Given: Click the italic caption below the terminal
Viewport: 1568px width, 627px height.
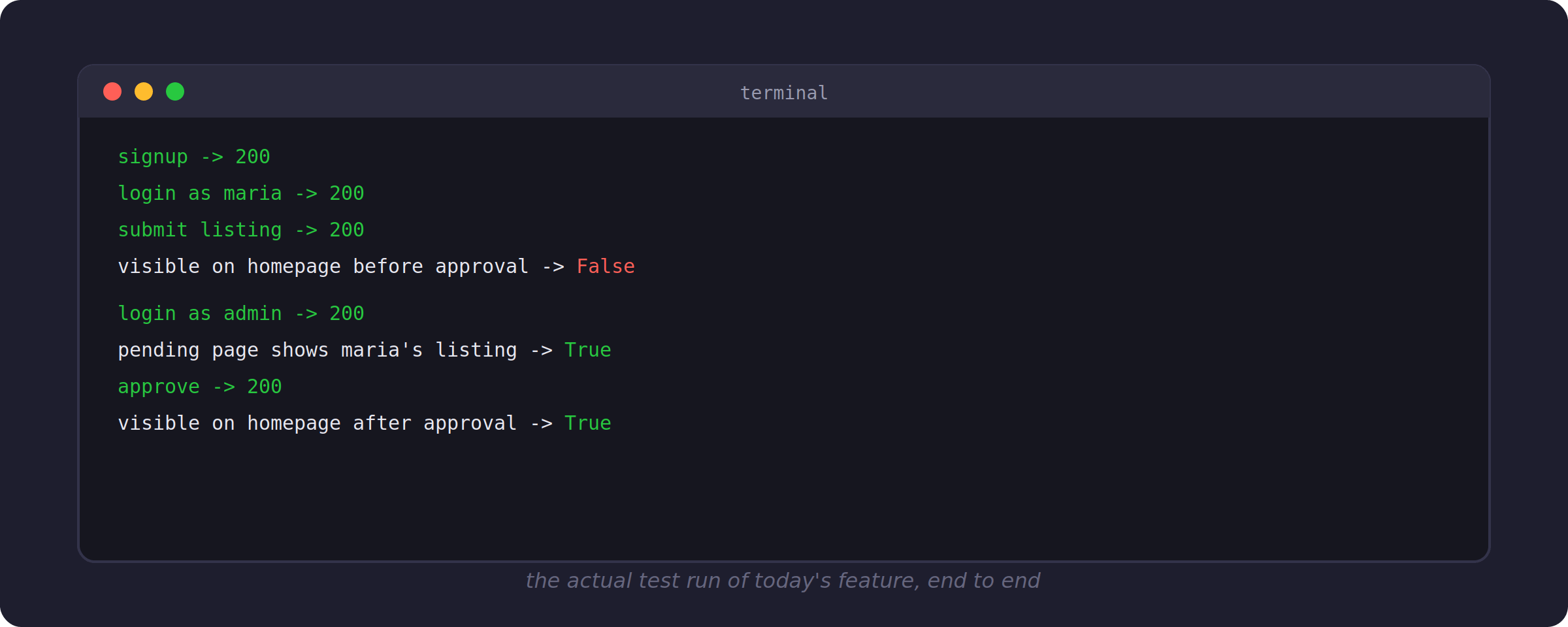Looking at the screenshot, I should pos(783,581).
